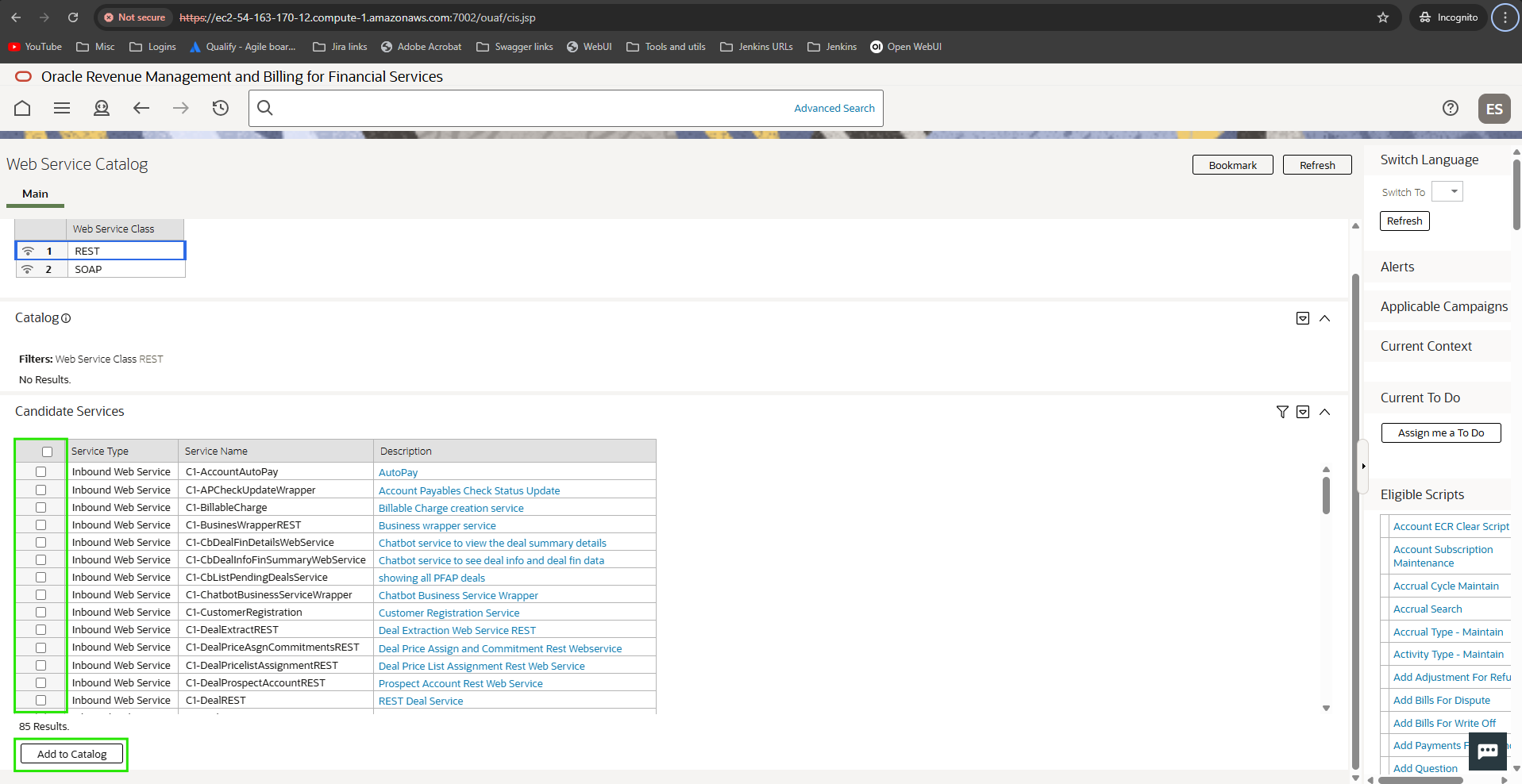Viewport: 1522px width, 784px height.
Task: Click the filter icon in Candidate Services
Action: [x=1281, y=412]
